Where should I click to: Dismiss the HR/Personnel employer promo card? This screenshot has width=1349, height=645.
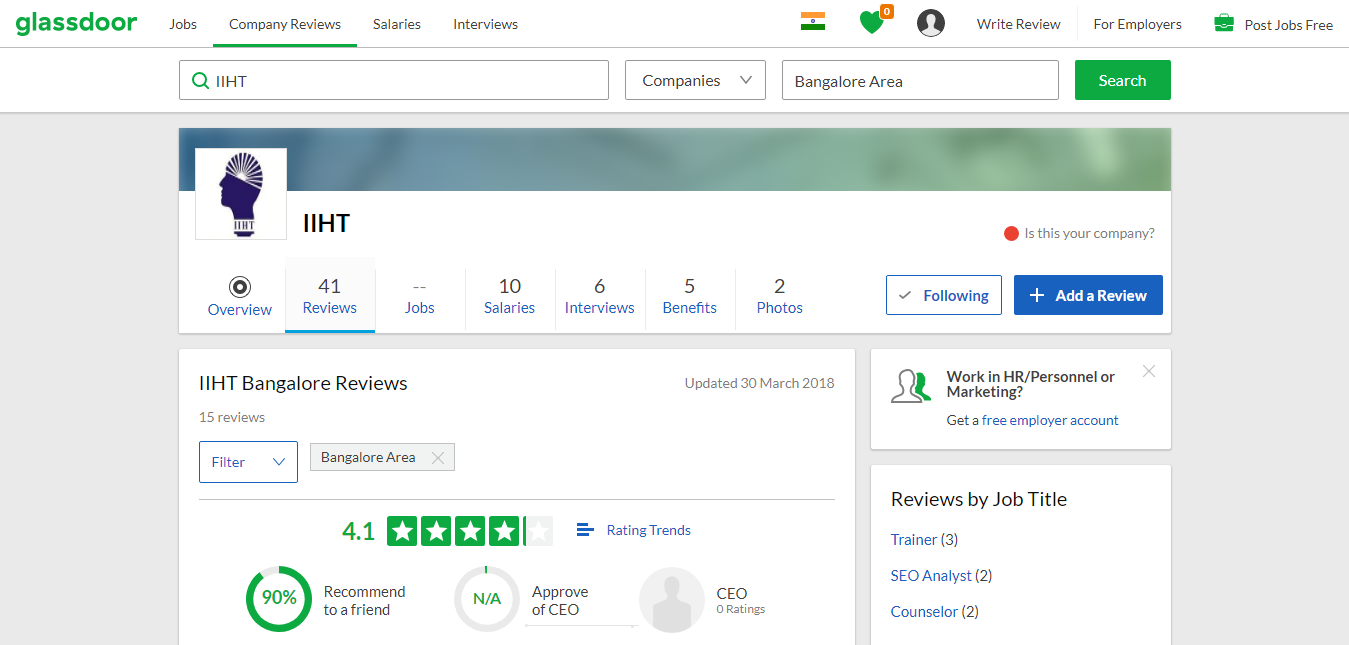coord(1148,370)
